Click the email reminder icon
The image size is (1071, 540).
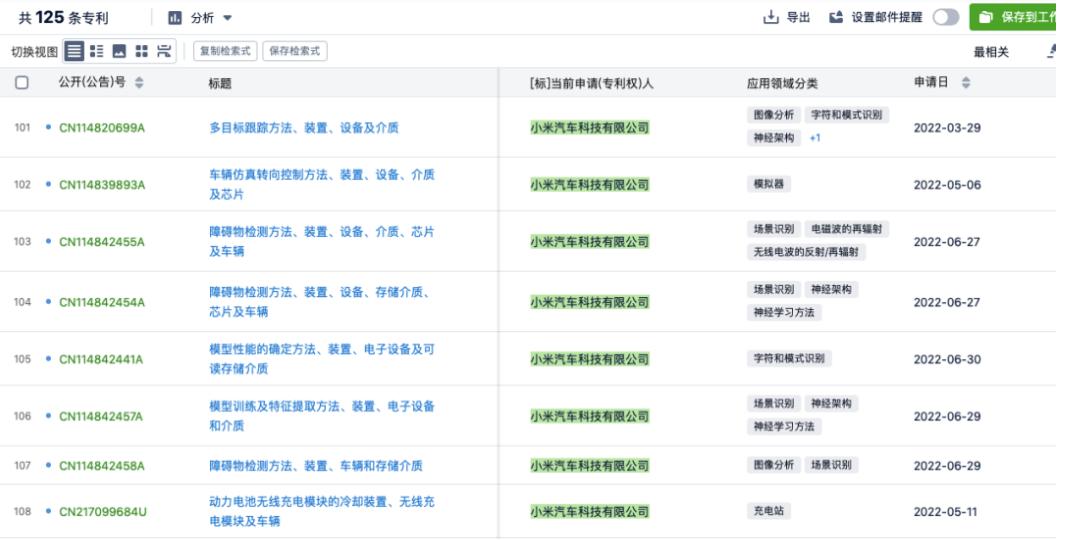(836, 17)
